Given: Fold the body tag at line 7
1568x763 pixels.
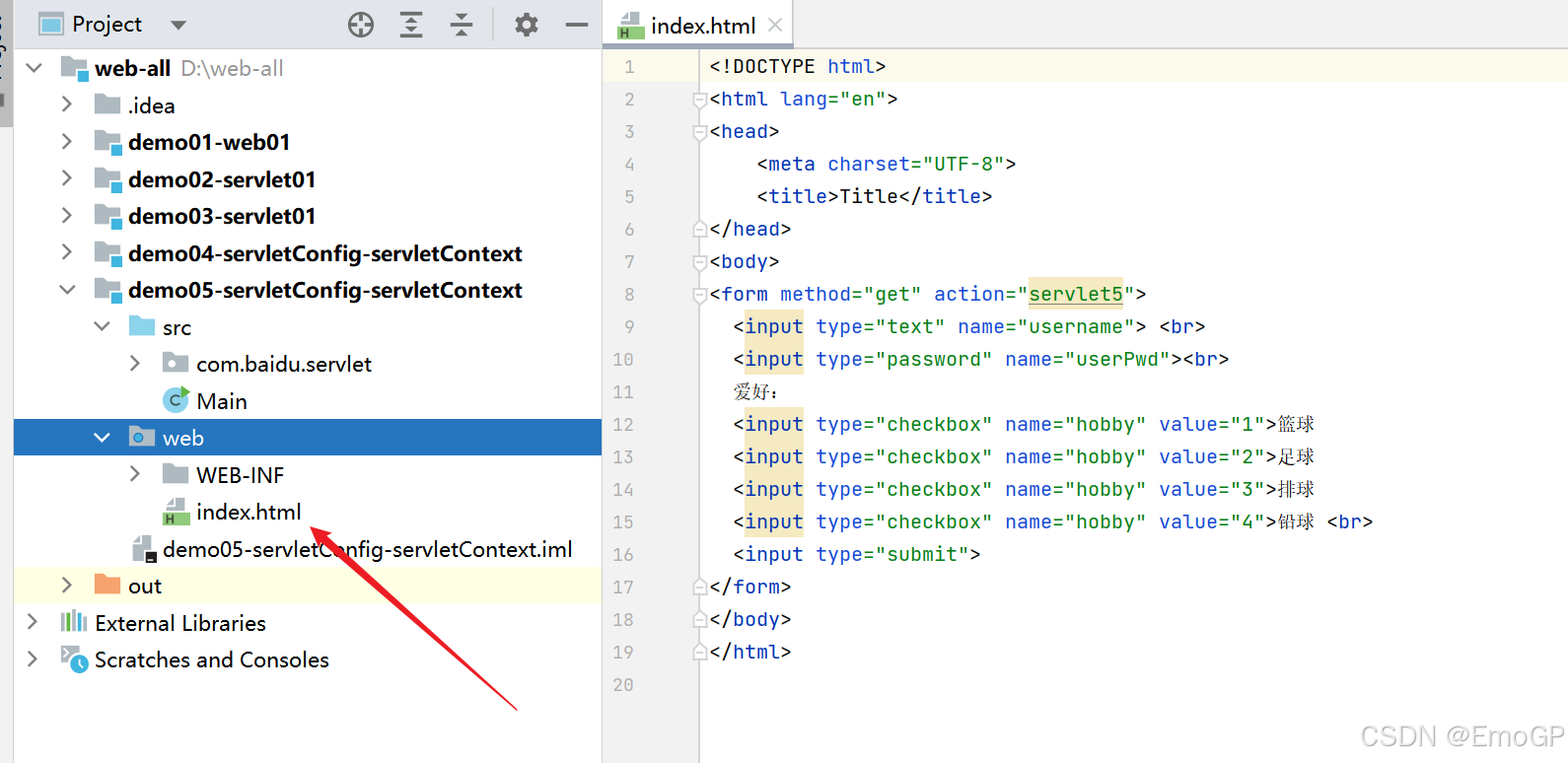Looking at the screenshot, I should (700, 262).
